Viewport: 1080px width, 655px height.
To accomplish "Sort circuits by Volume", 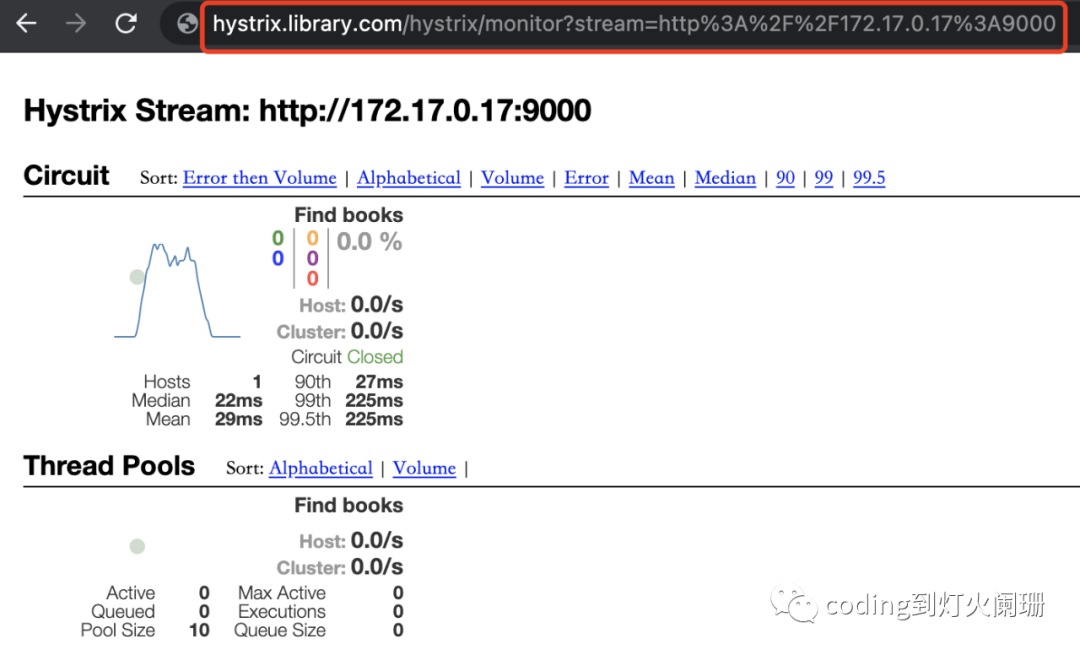I will point(512,178).
